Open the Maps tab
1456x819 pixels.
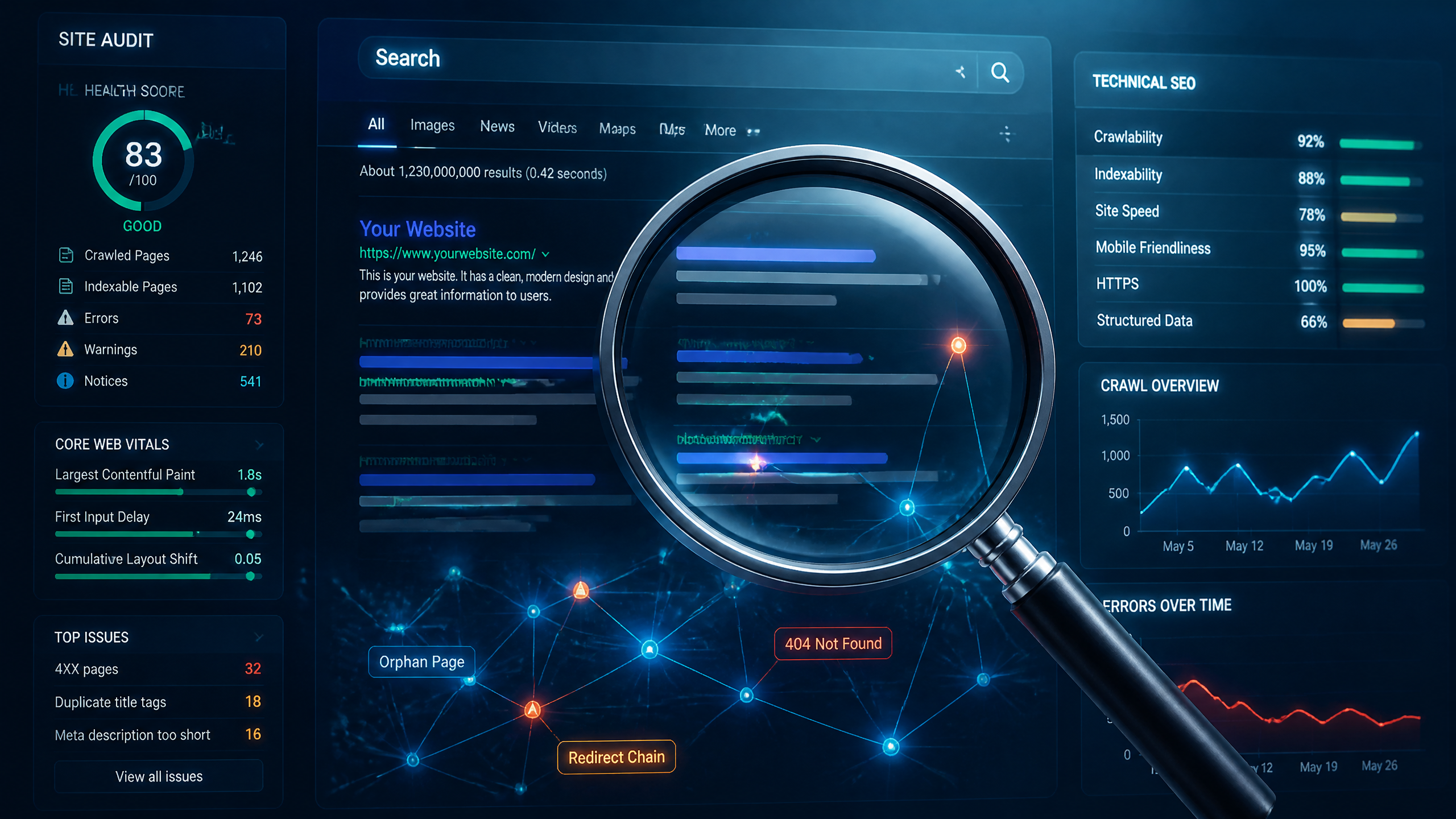click(x=617, y=129)
